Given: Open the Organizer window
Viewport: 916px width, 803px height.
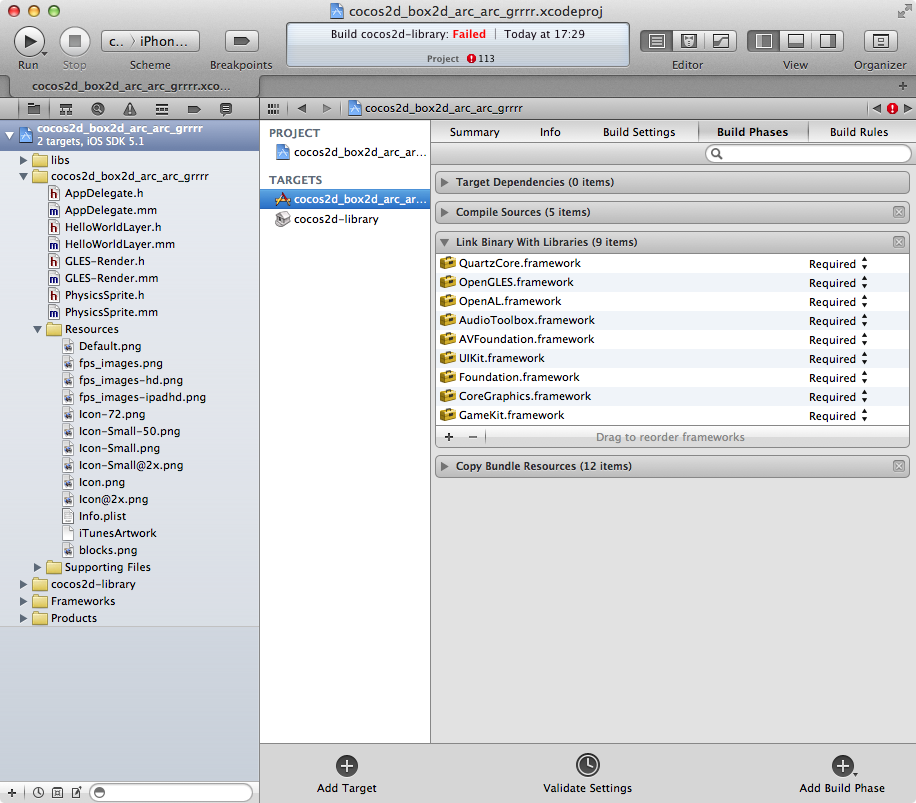Looking at the screenshot, I should 880,41.
